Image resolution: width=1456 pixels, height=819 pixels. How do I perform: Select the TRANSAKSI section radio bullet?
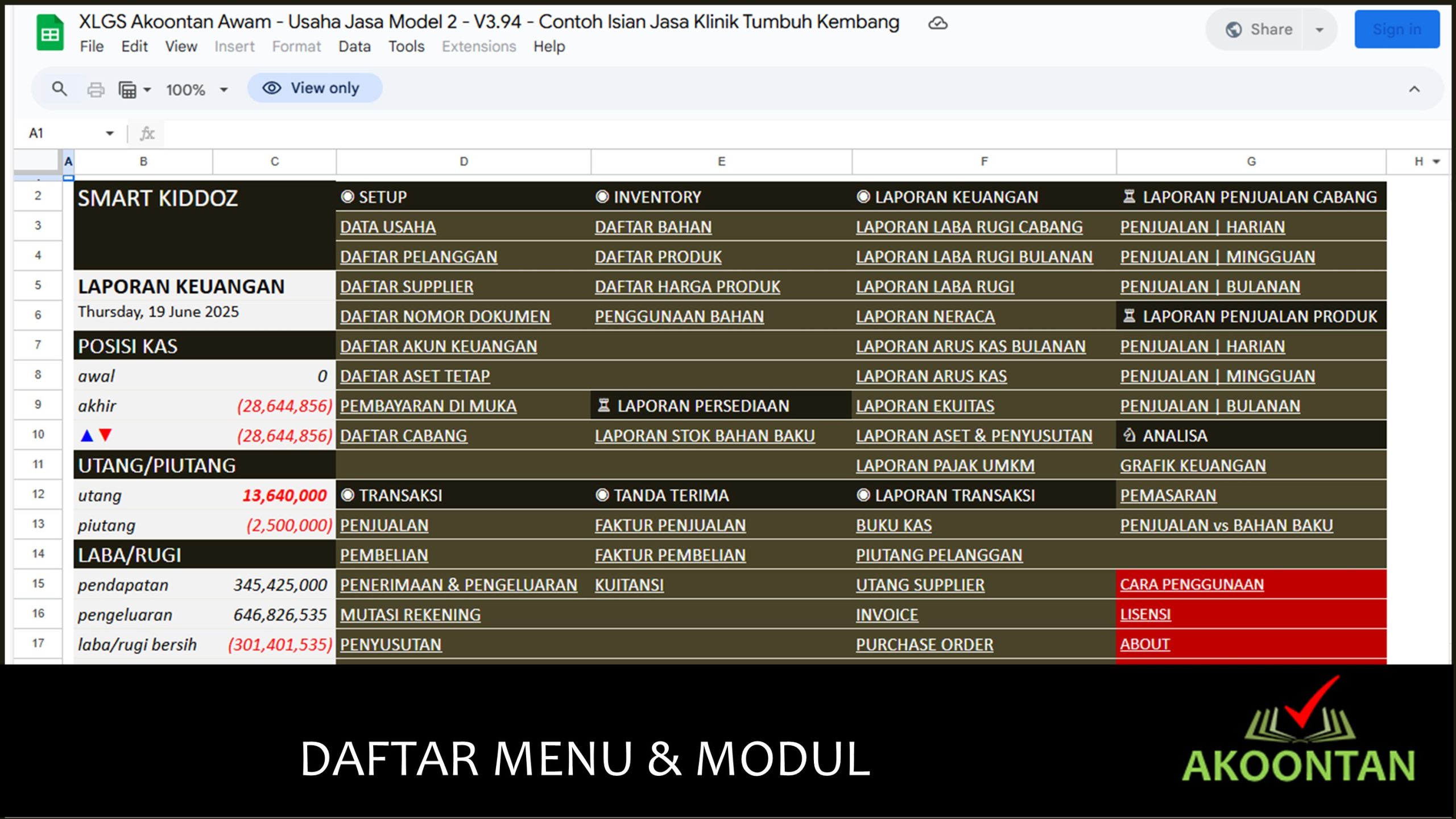[347, 495]
